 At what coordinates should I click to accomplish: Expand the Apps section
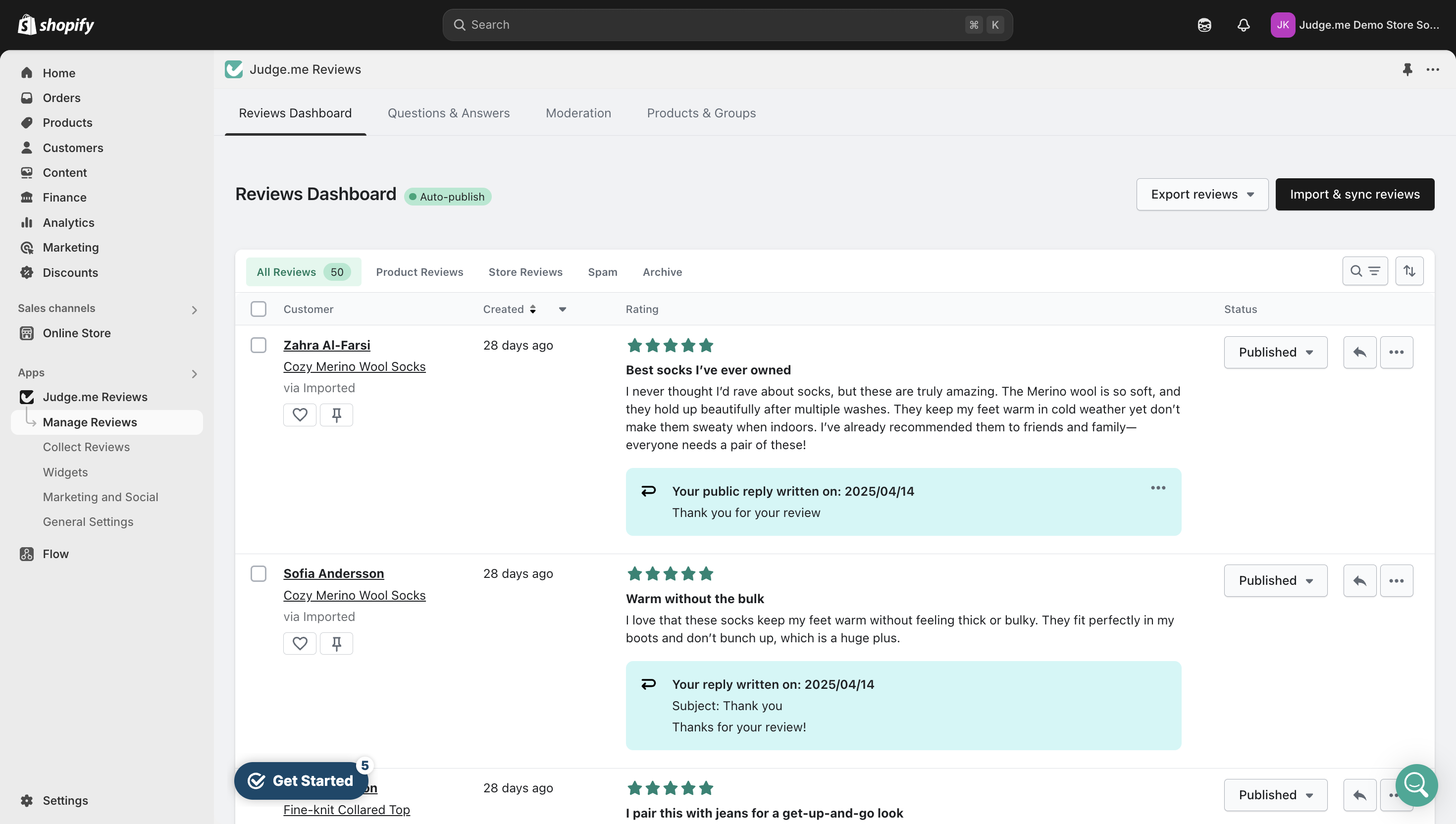tap(194, 374)
